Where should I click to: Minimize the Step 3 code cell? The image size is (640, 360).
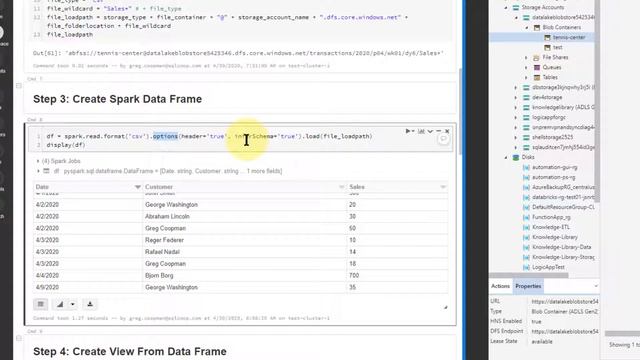tap(439, 131)
